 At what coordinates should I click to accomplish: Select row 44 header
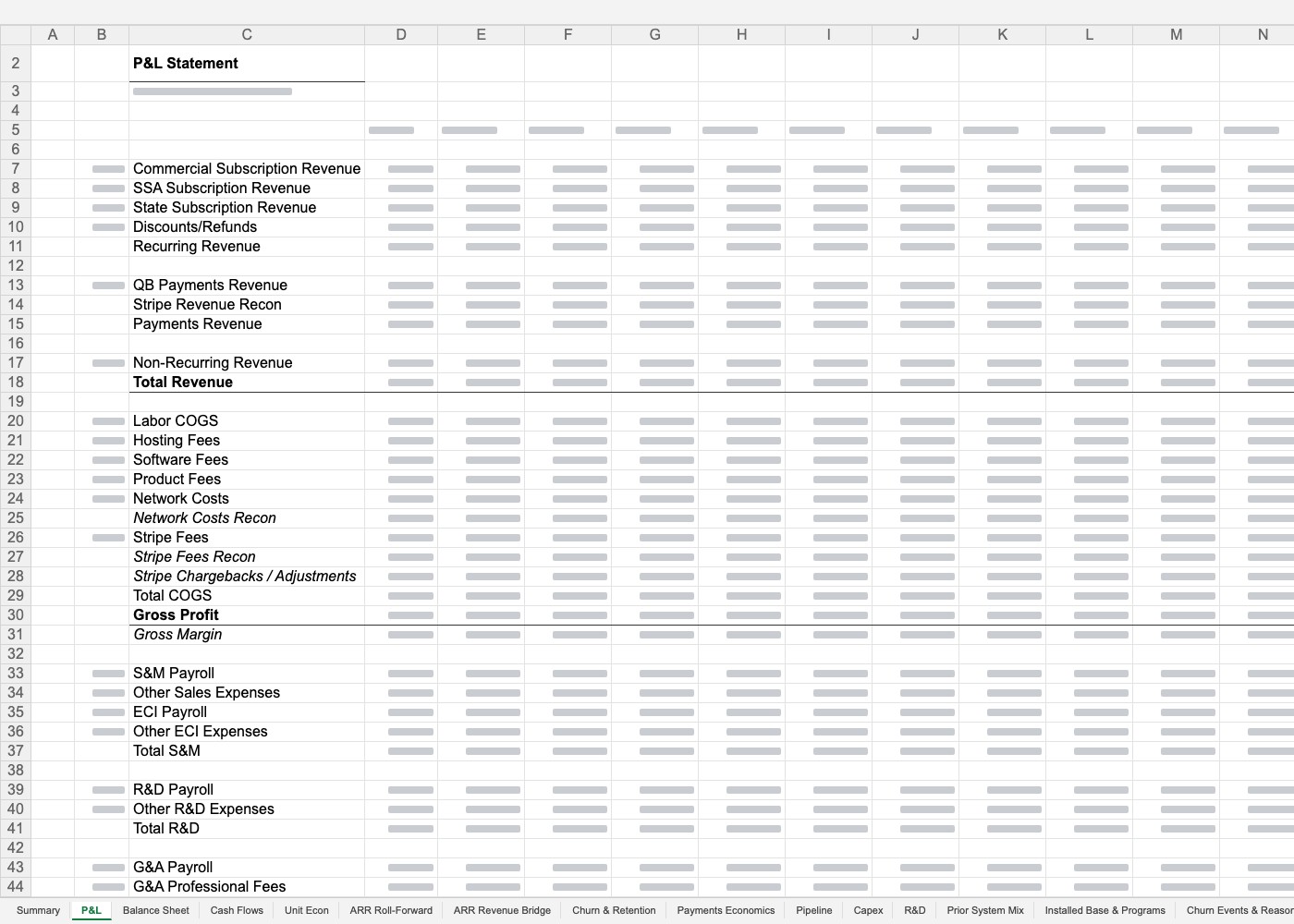pyautogui.click(x=16, y=887)
